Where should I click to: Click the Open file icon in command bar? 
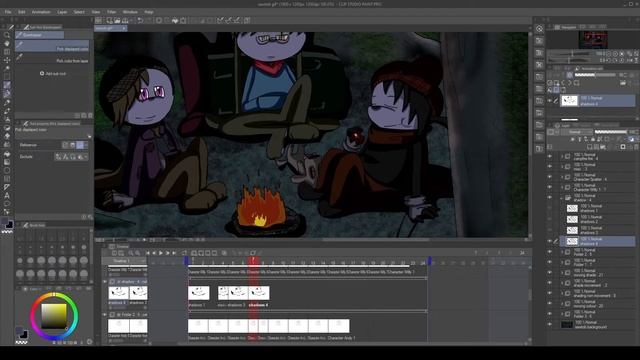117,20
